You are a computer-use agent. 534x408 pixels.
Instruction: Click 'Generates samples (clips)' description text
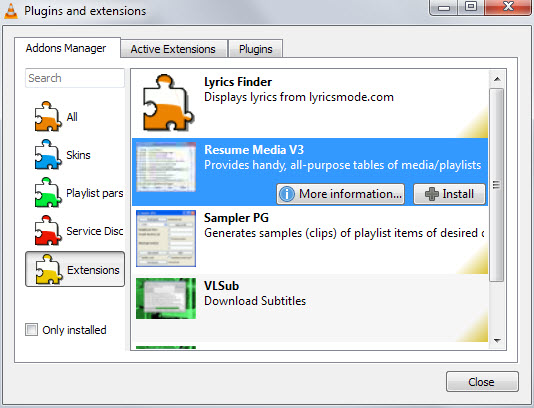pos(344,233)
